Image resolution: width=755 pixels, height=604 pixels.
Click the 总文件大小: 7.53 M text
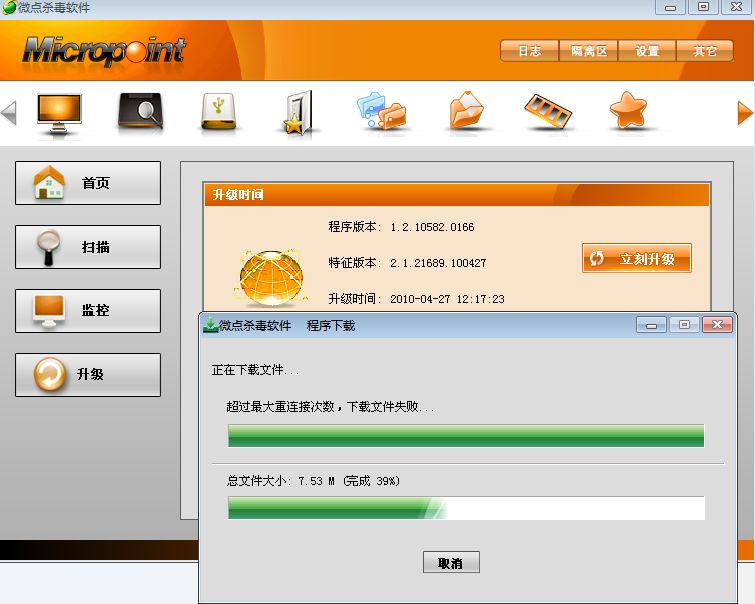pyautogui.click(x=281, y=481)
